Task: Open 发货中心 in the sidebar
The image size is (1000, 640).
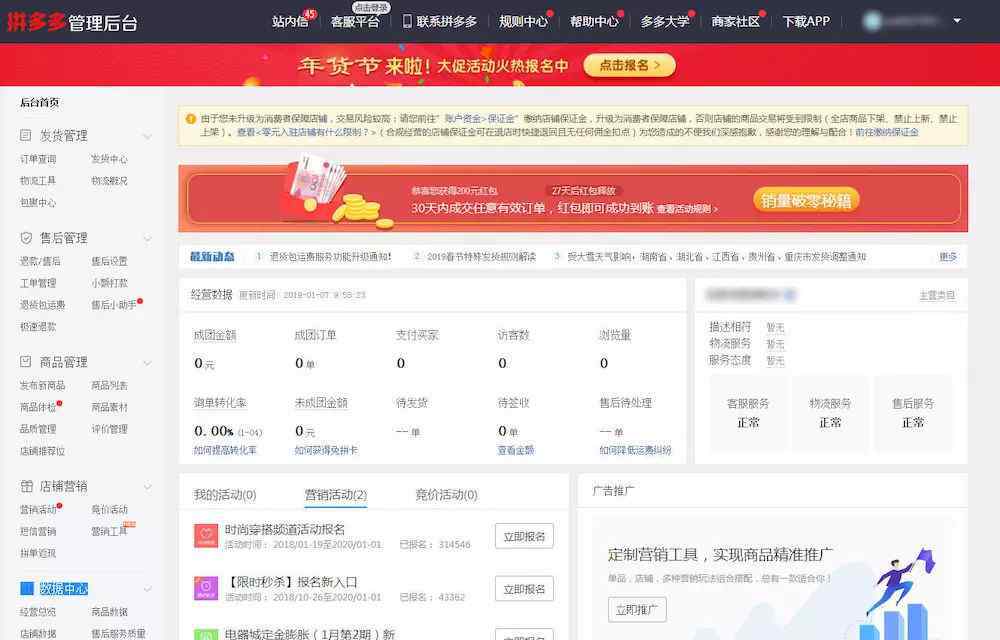Action: pyautogui.click(x=109, y=159)
